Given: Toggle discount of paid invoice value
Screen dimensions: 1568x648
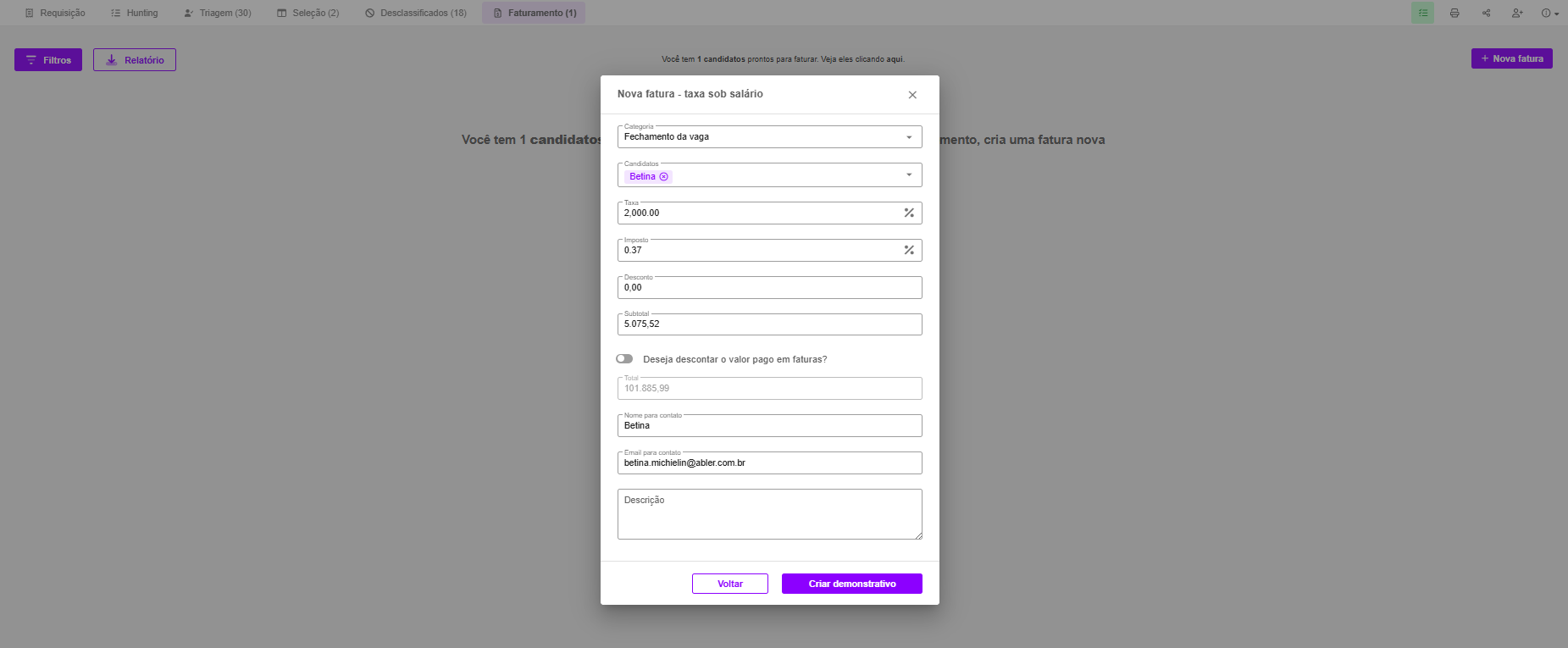Looking at the screenshot, I should point(624,359).
